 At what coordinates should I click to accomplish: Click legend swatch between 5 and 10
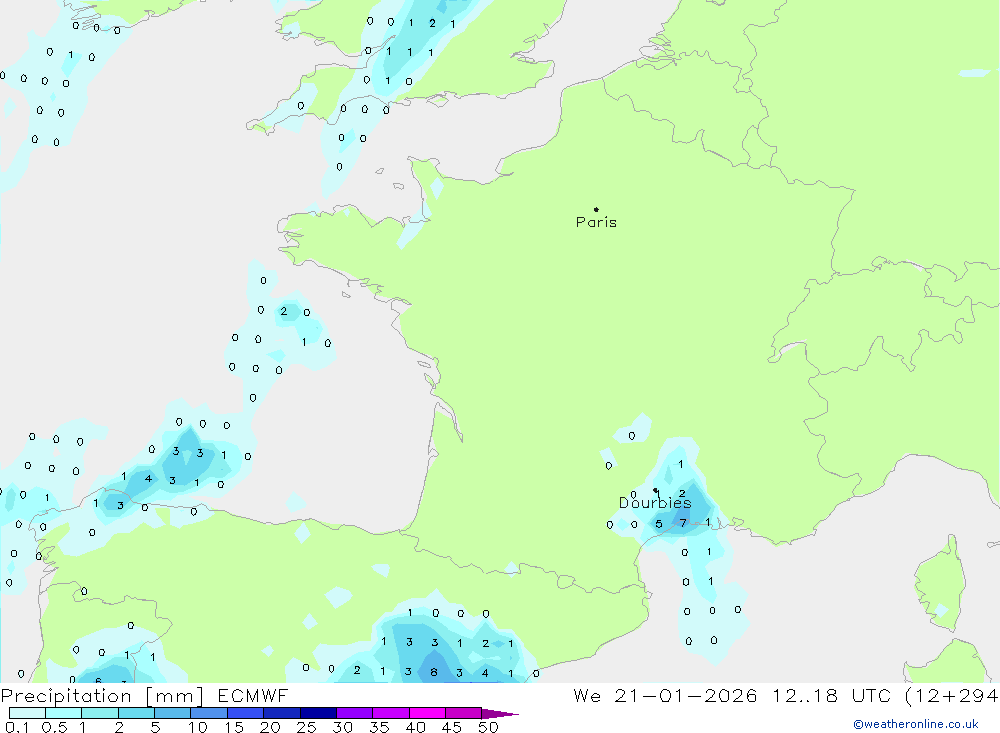(x=173, y=713)
